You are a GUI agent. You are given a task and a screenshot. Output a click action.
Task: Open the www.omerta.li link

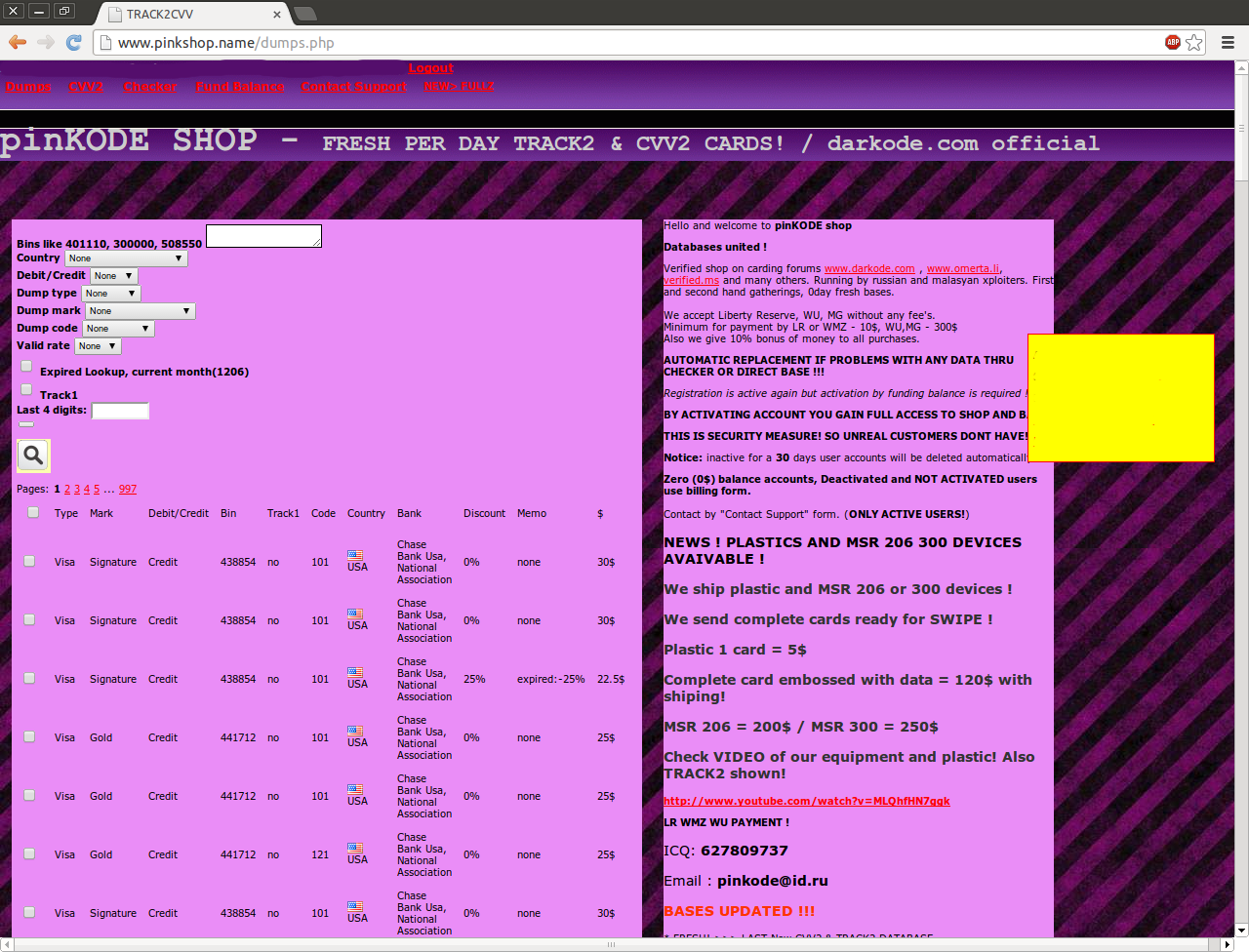coord(963,269)
